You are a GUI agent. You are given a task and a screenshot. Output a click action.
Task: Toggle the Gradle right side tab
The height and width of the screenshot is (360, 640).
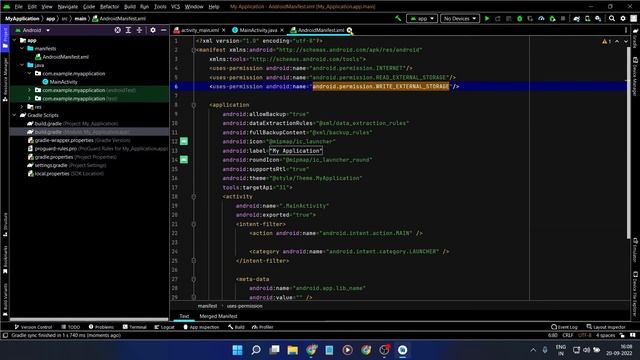pyautogui.click(x=635, y=38)
